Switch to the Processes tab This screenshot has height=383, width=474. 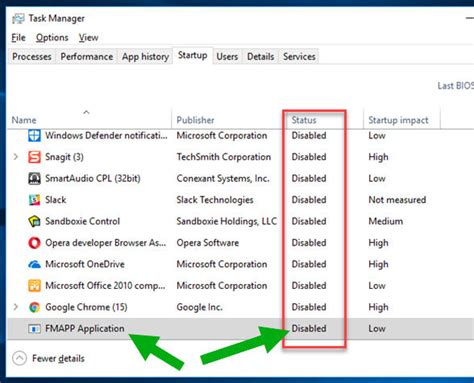point(32,57)
